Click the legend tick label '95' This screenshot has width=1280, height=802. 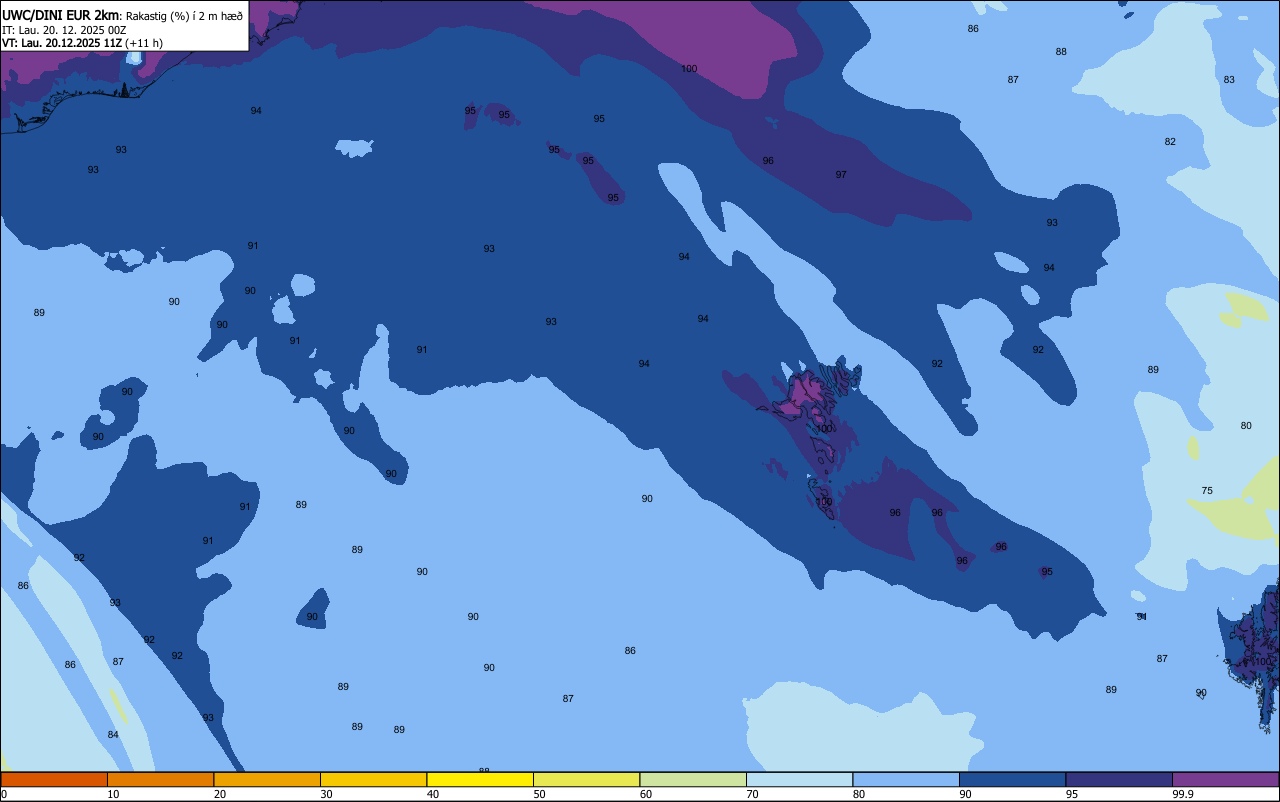pos(1072,794)
